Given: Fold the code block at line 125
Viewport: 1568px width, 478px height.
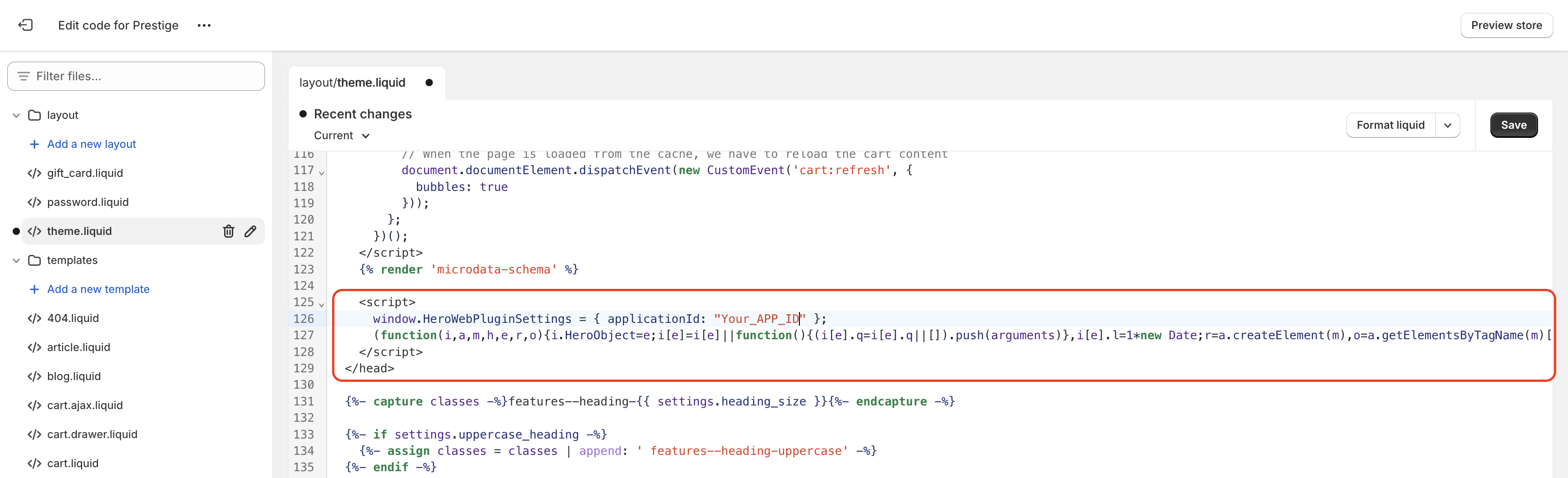Looking at the screenshot, I should click(x=321, y=304).
